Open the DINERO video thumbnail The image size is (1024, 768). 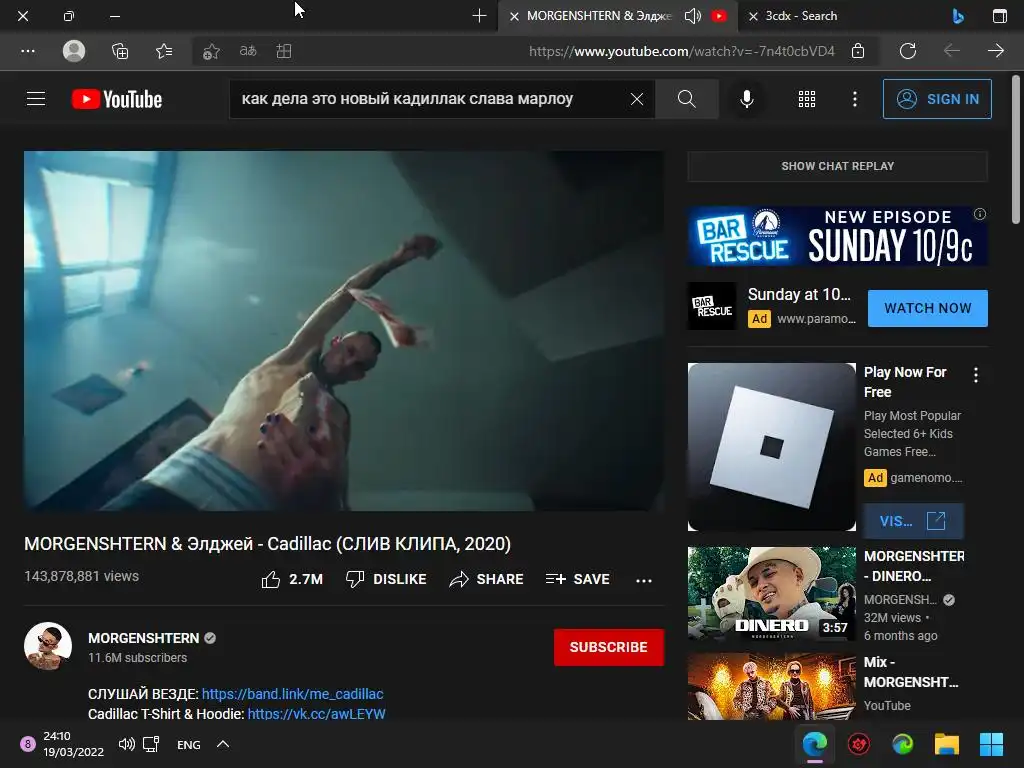771,594
